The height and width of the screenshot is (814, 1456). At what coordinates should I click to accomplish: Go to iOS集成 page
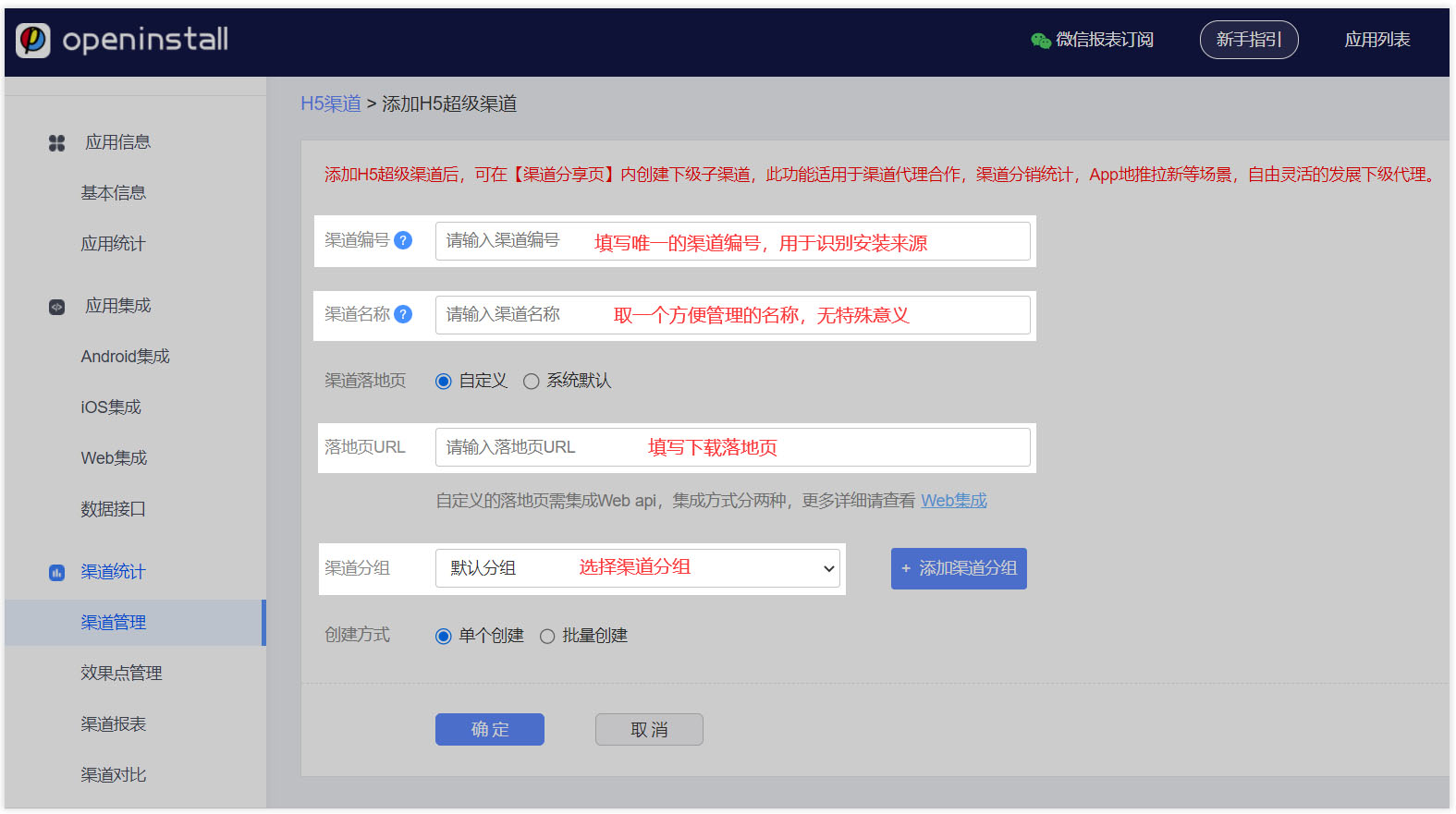(x=111, y=407)
